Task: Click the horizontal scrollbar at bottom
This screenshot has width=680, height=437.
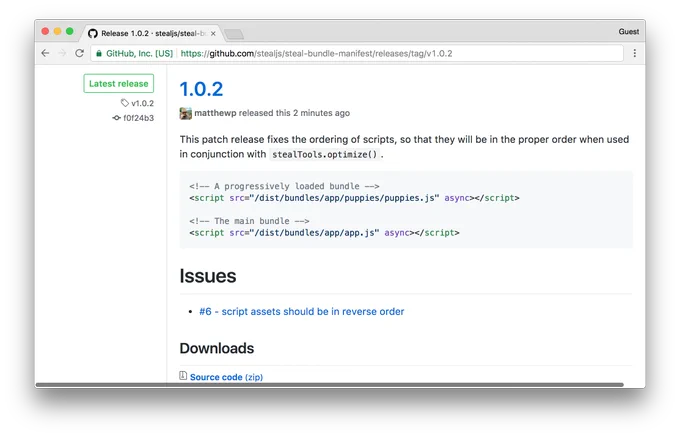Action: click(x=330, y=385)
